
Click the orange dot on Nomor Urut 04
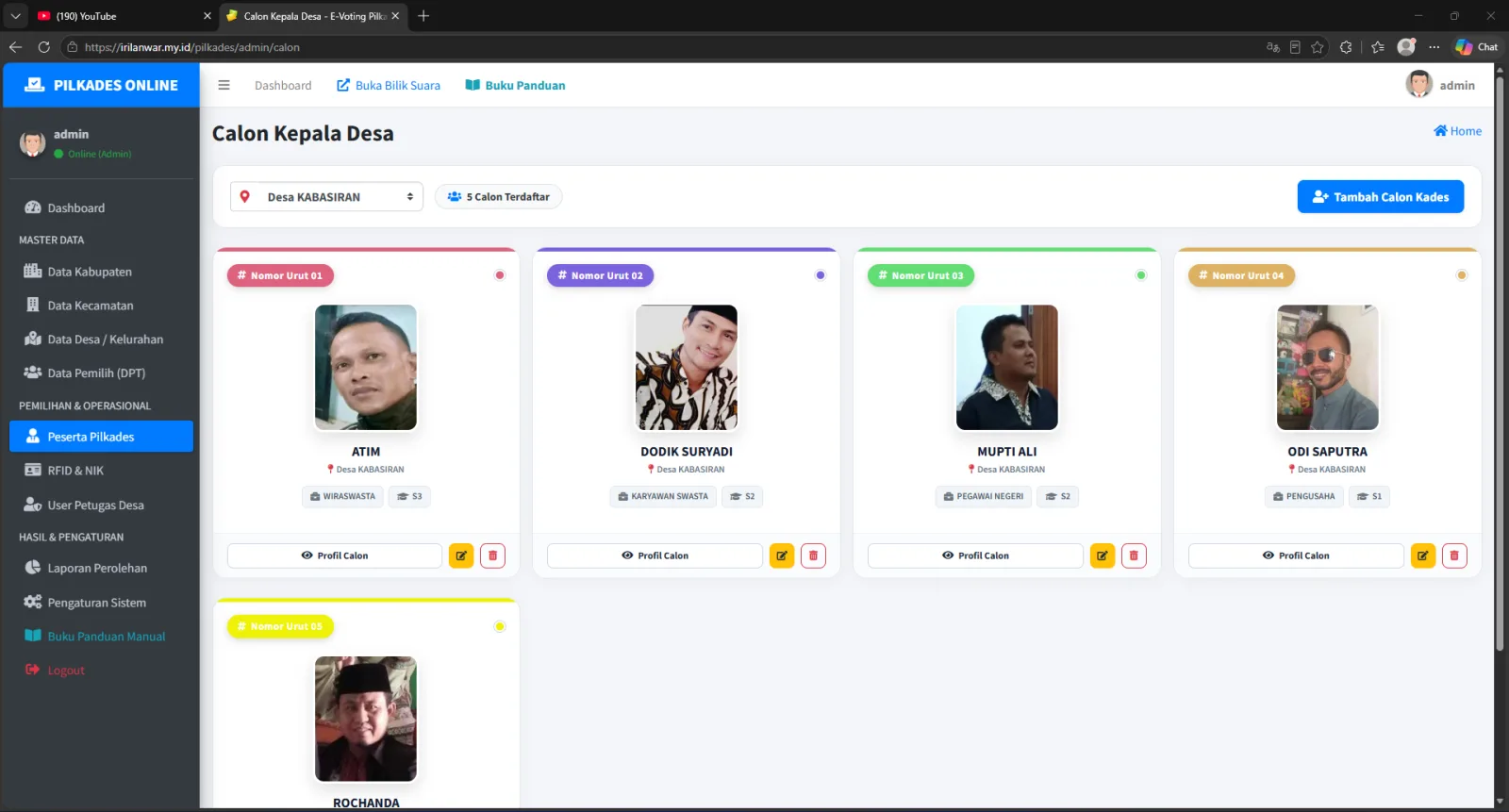[x=1462, y=275]
